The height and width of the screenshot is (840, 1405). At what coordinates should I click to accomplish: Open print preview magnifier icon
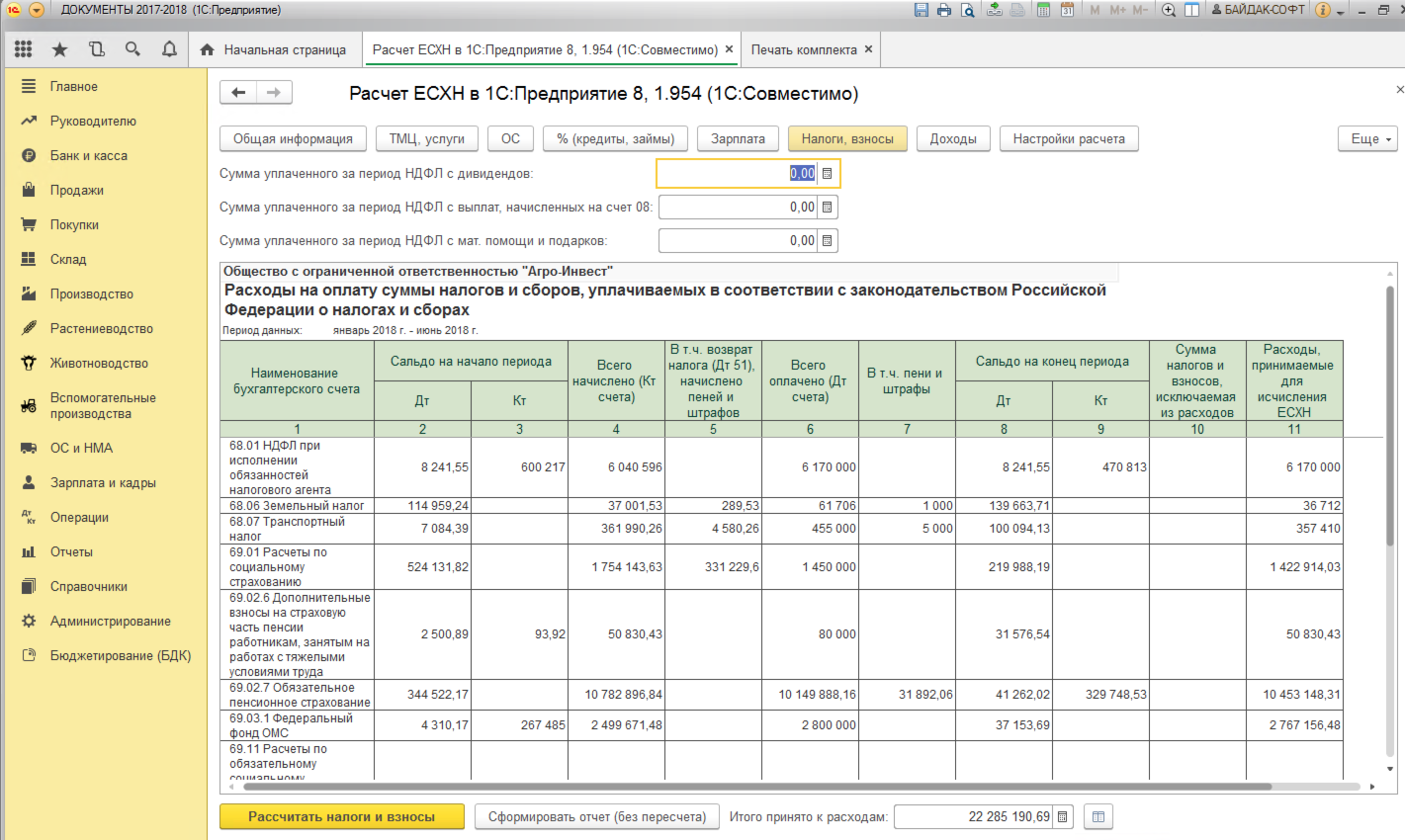coord(967,10)
